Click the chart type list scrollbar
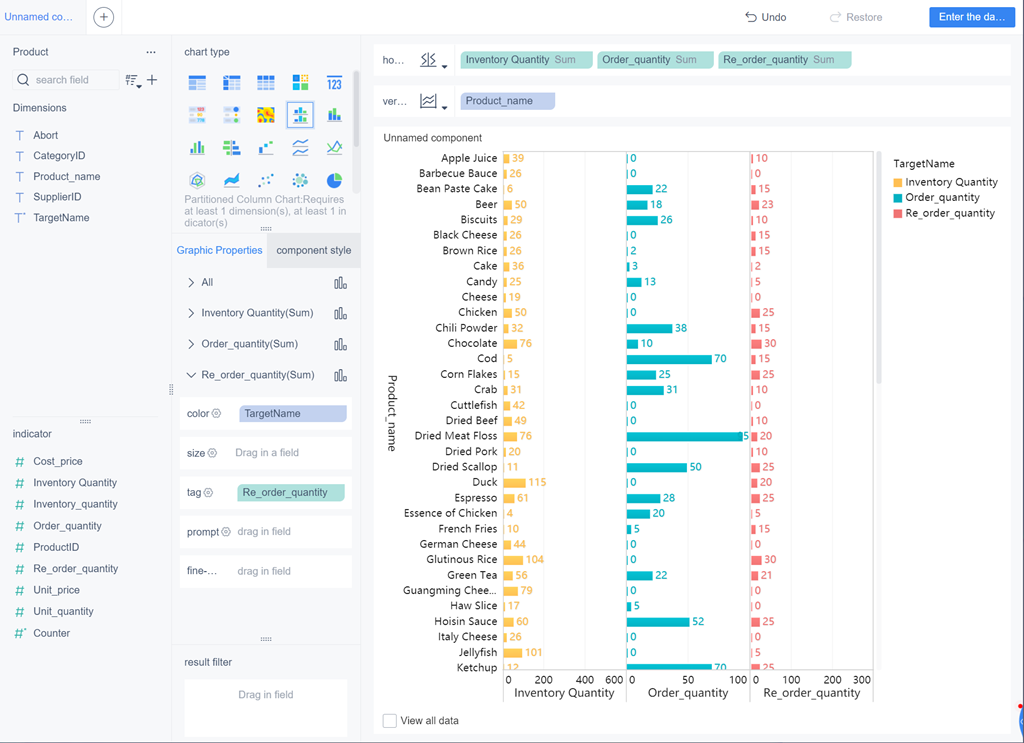Screen dimensions: 1024x743 [356, 109]
